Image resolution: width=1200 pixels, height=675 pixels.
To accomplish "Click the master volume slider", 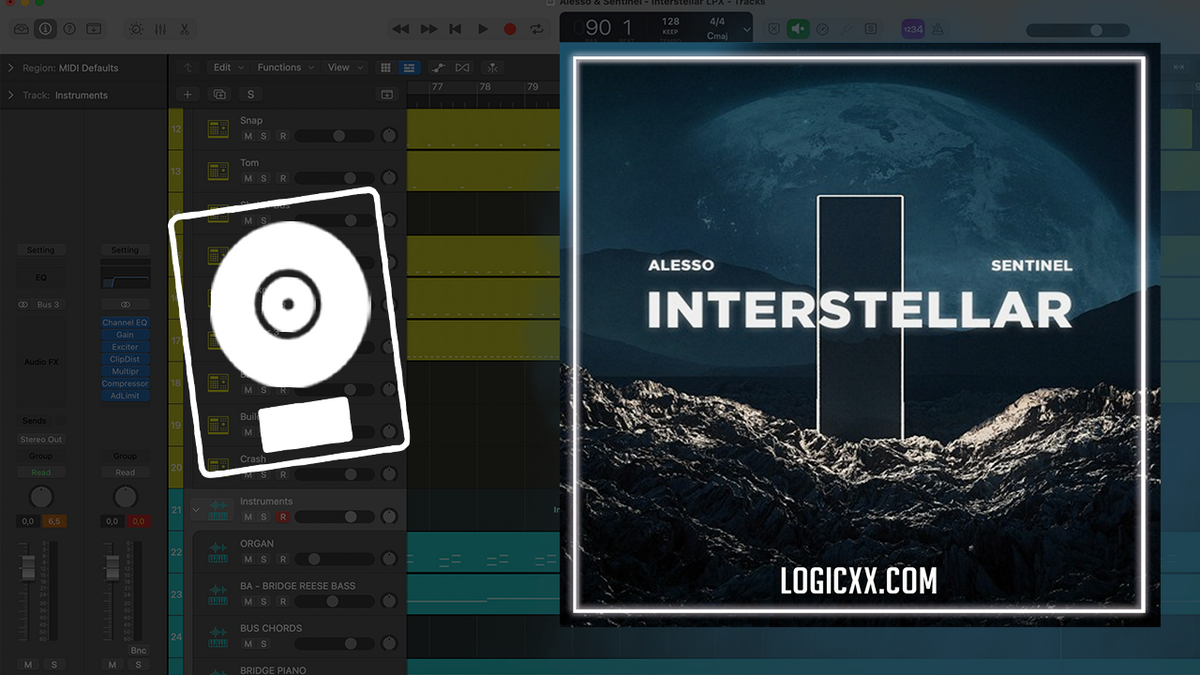I will pos(1078,30).
